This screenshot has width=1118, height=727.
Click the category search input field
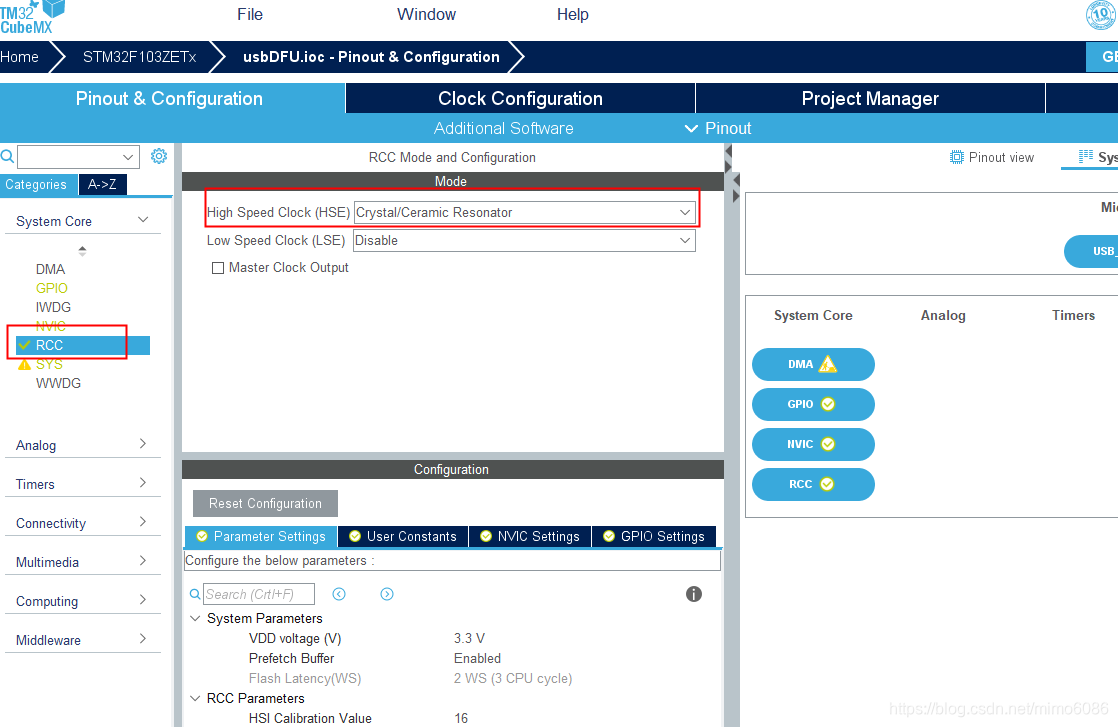(x=70, y=157)
